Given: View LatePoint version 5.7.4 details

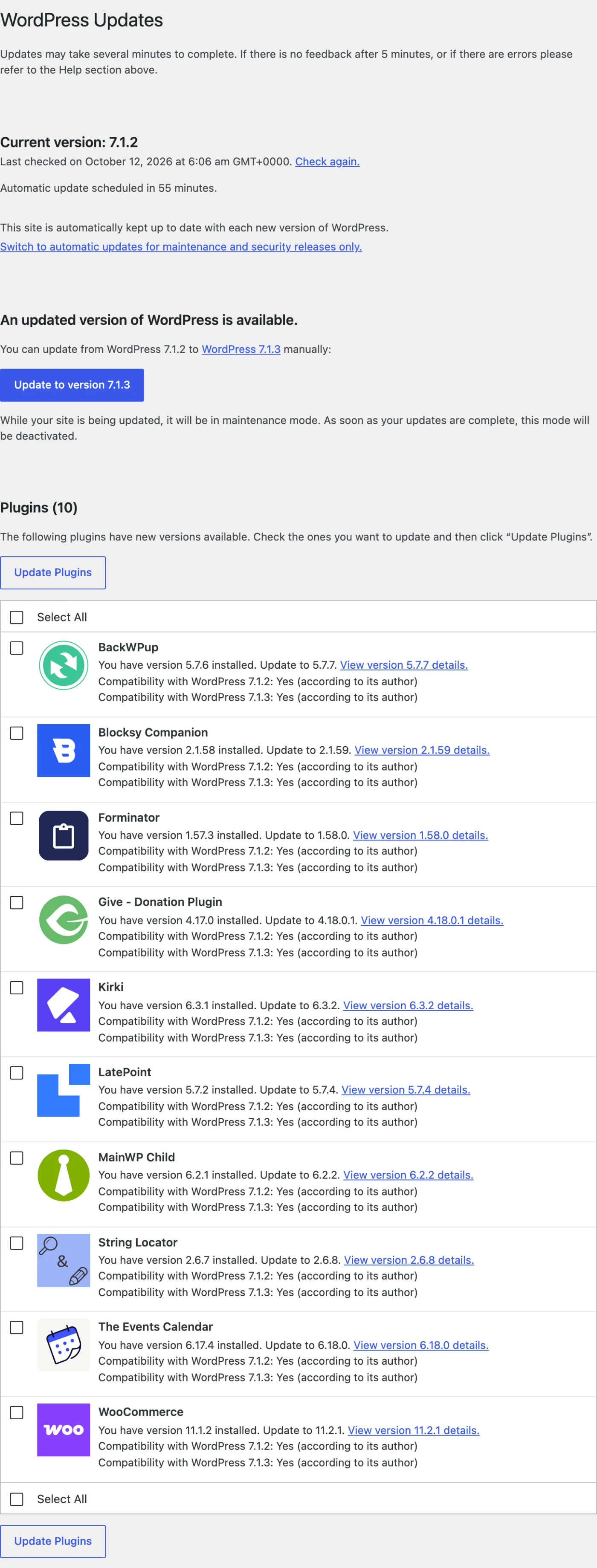Looking at the screenshot, I should [x=406, y=1090].
